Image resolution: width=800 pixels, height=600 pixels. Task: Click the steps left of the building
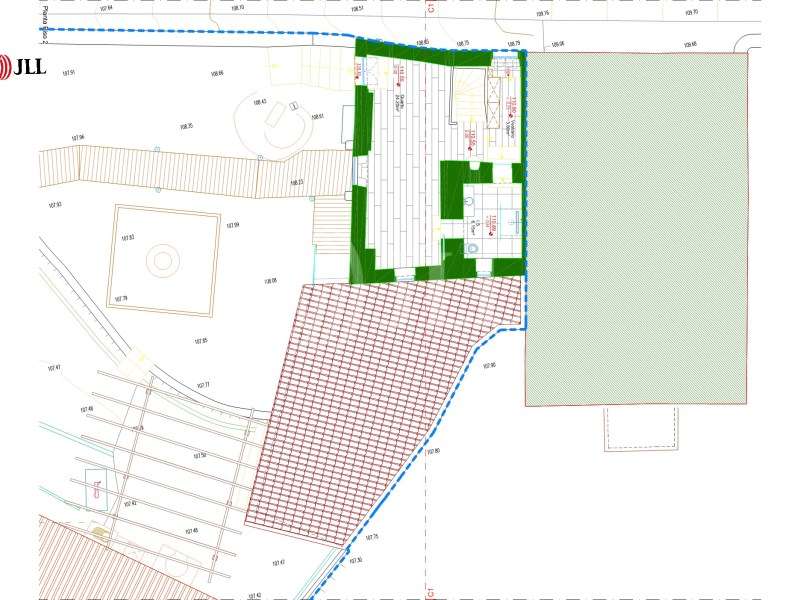(x=329, y=227)
